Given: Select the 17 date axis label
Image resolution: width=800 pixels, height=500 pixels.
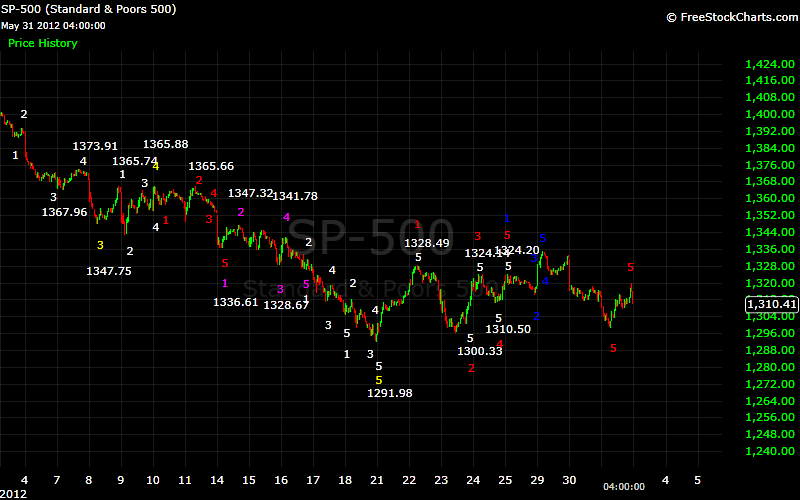Looking at the screenshot, I should point(313,480).
